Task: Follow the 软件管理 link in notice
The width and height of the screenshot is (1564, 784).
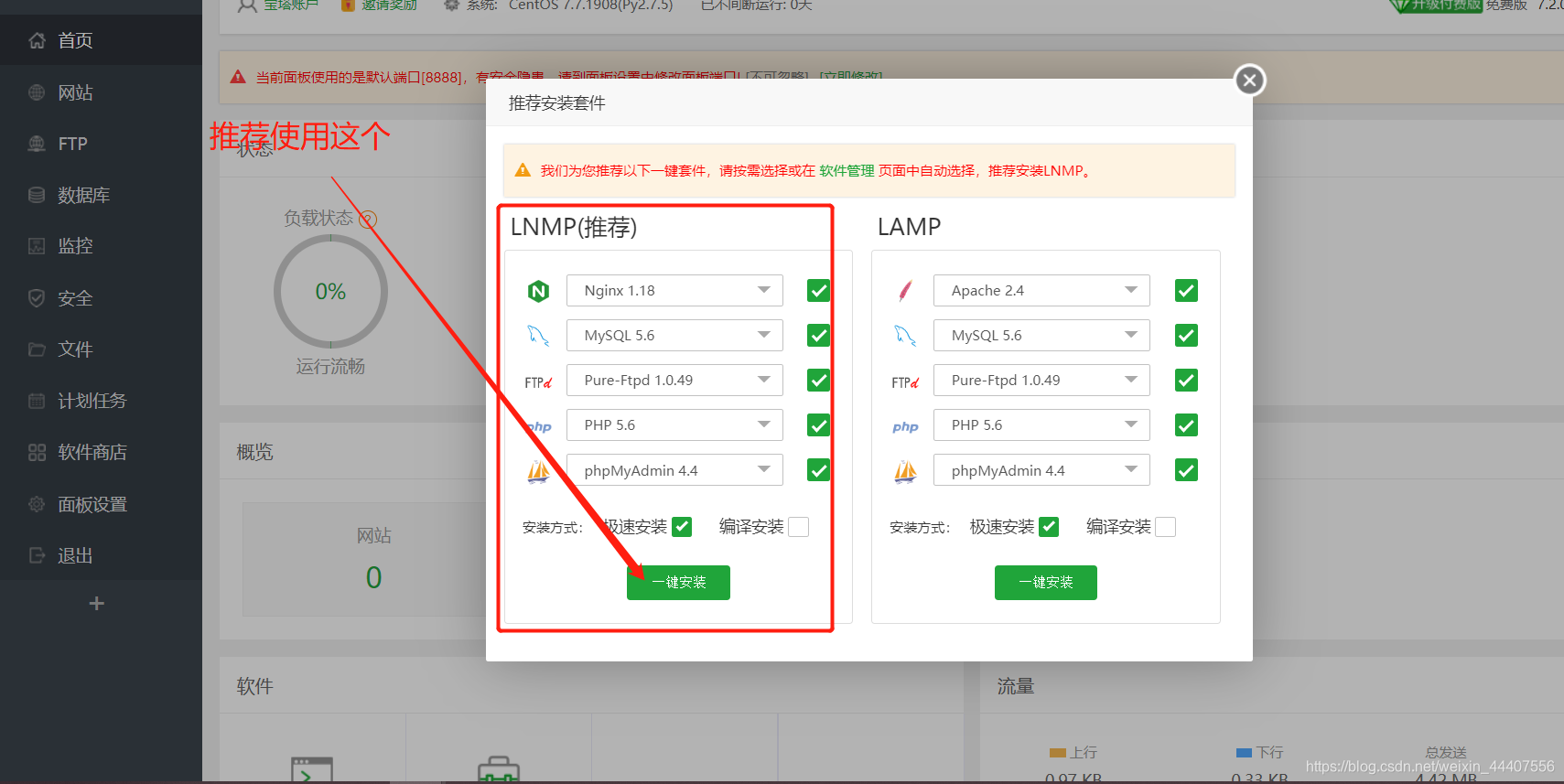Action: pos(847,170)
